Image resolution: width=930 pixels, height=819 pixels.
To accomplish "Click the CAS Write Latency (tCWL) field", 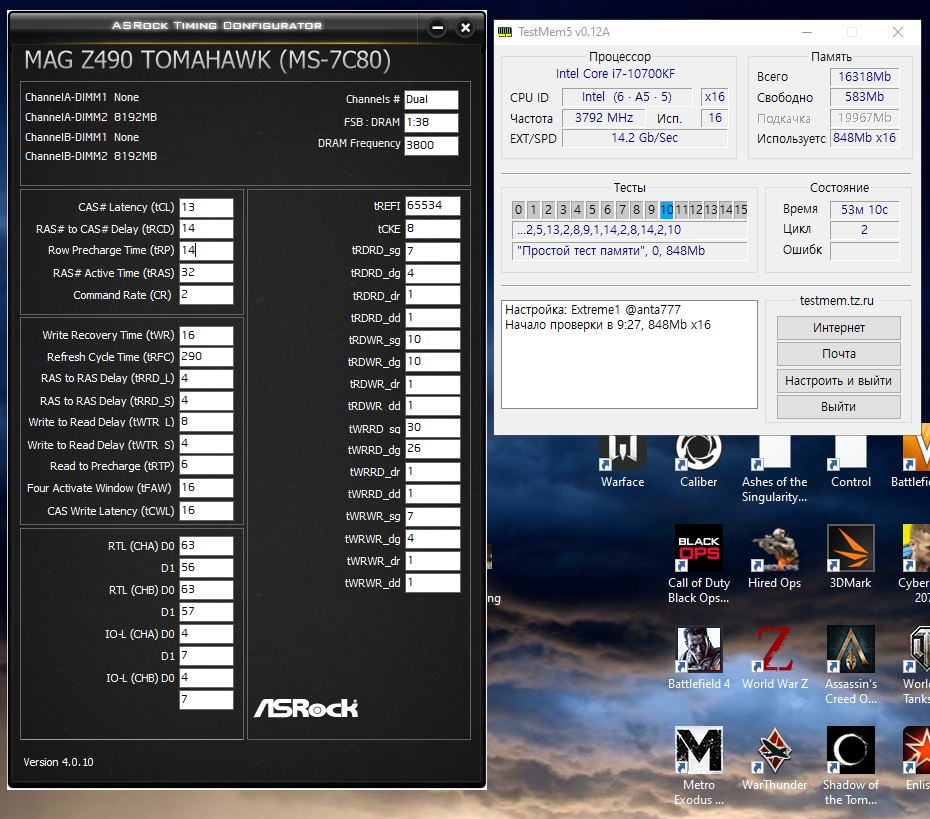I will pos(206,511).
